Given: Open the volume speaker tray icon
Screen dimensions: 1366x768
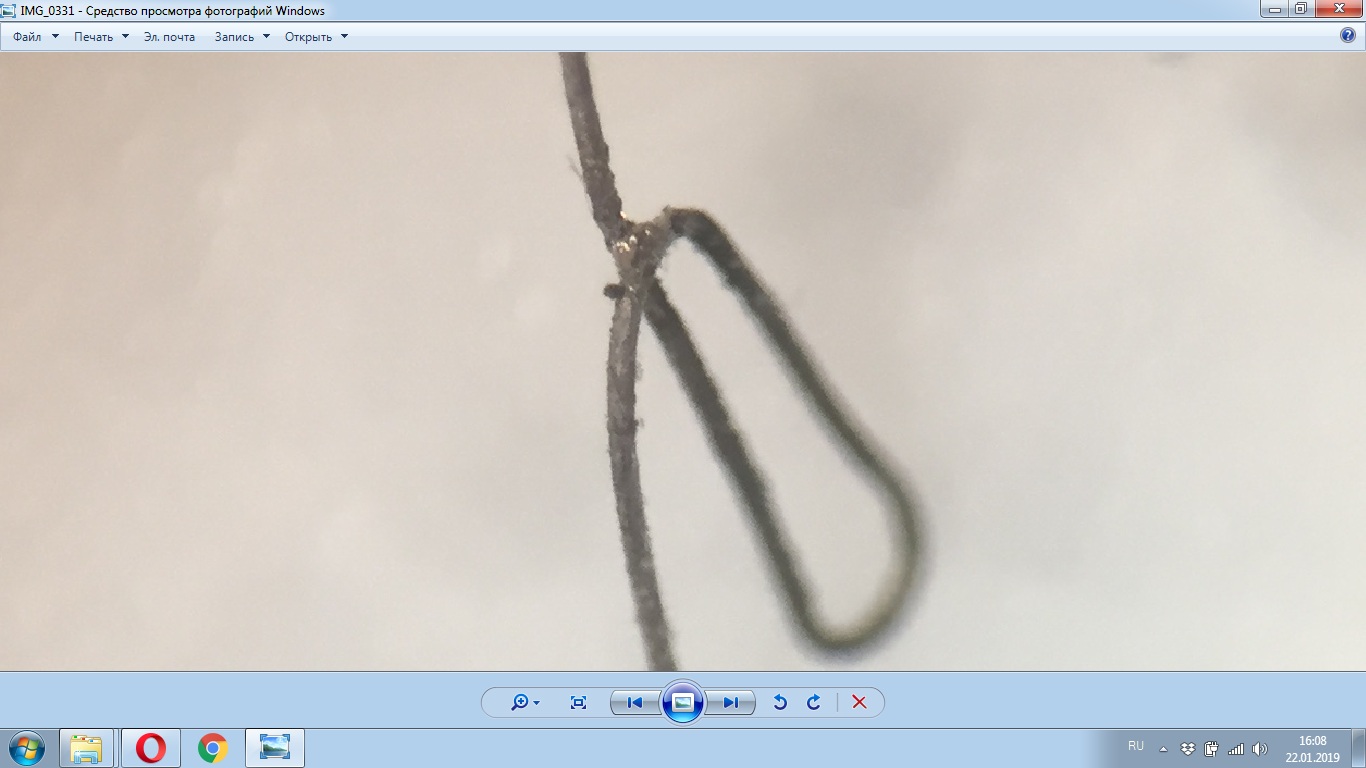Looking at the screenshot, I should pyautogui.click(x=1260, y=748).
